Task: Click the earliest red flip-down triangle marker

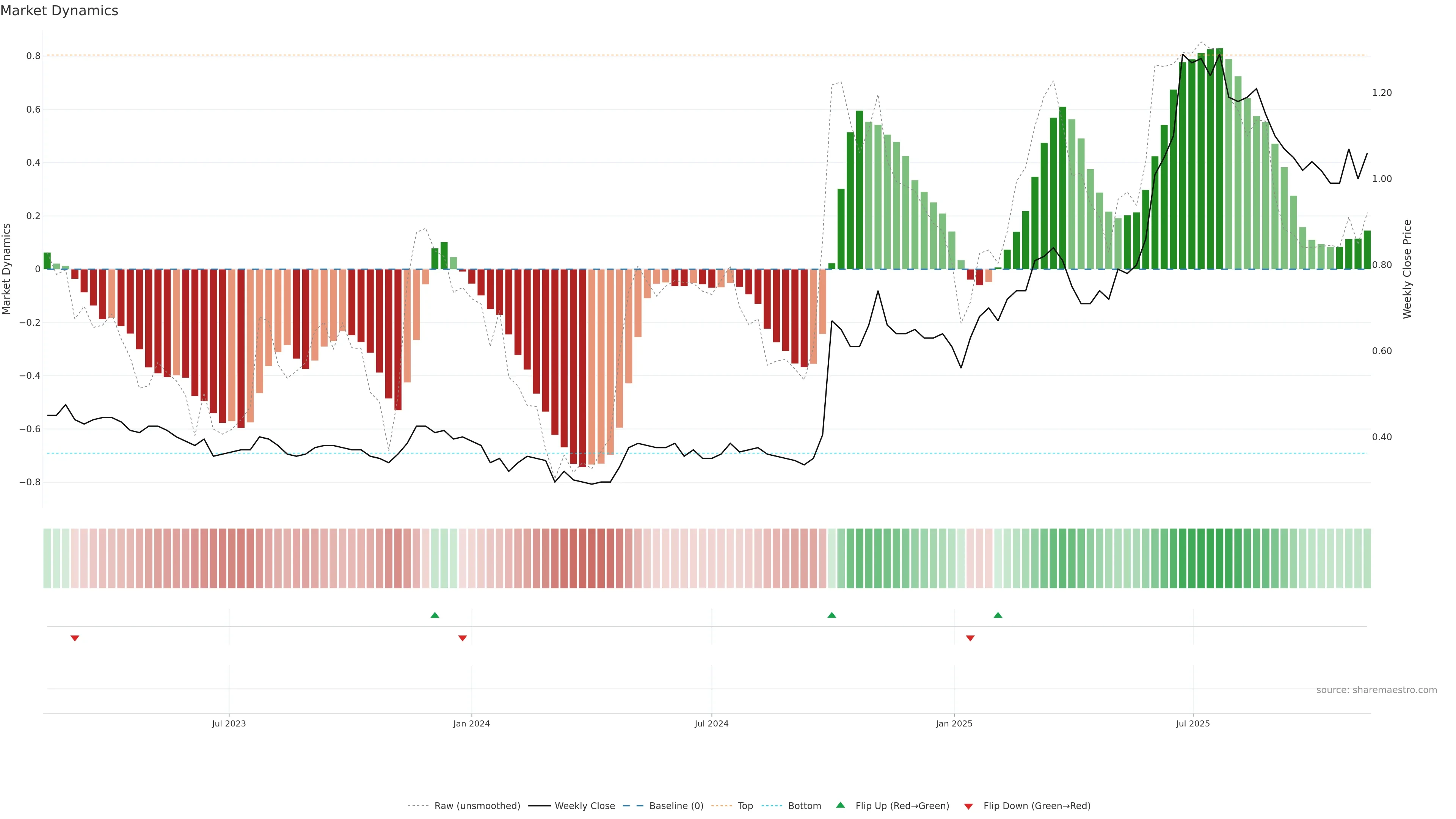Action: point(75,638)
